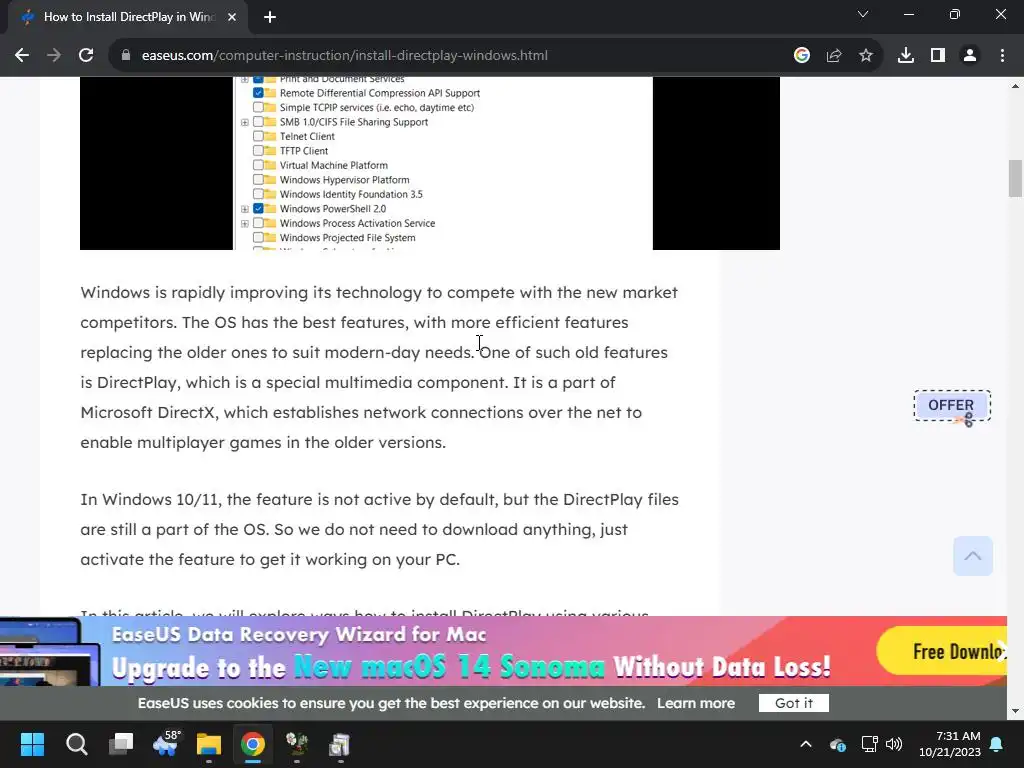Open the plant-icon app on taskbar
This screenshot has height=768, width=1024.
coord(296,744)
